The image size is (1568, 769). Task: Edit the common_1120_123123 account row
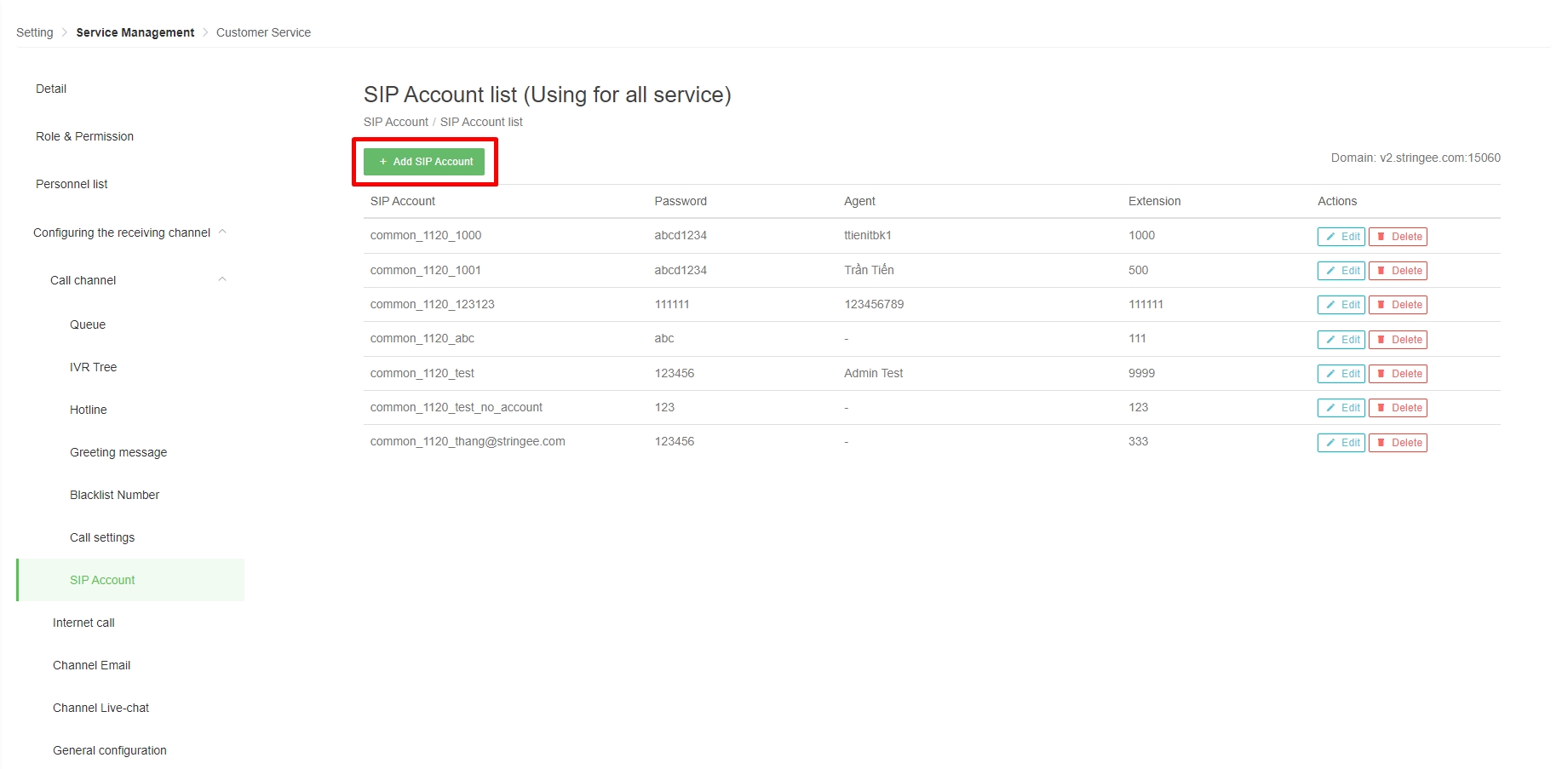(x=1341, y=305)
